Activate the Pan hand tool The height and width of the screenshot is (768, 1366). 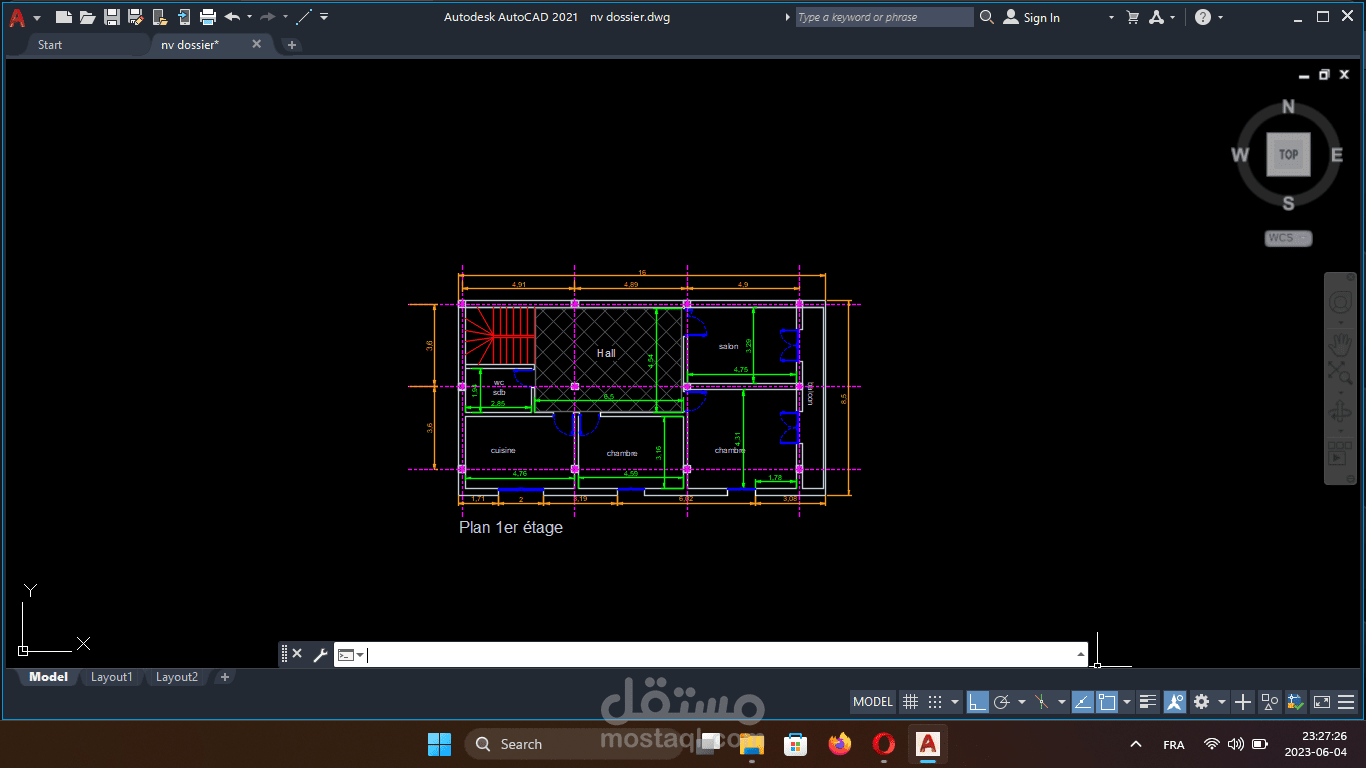point(1340,346)
